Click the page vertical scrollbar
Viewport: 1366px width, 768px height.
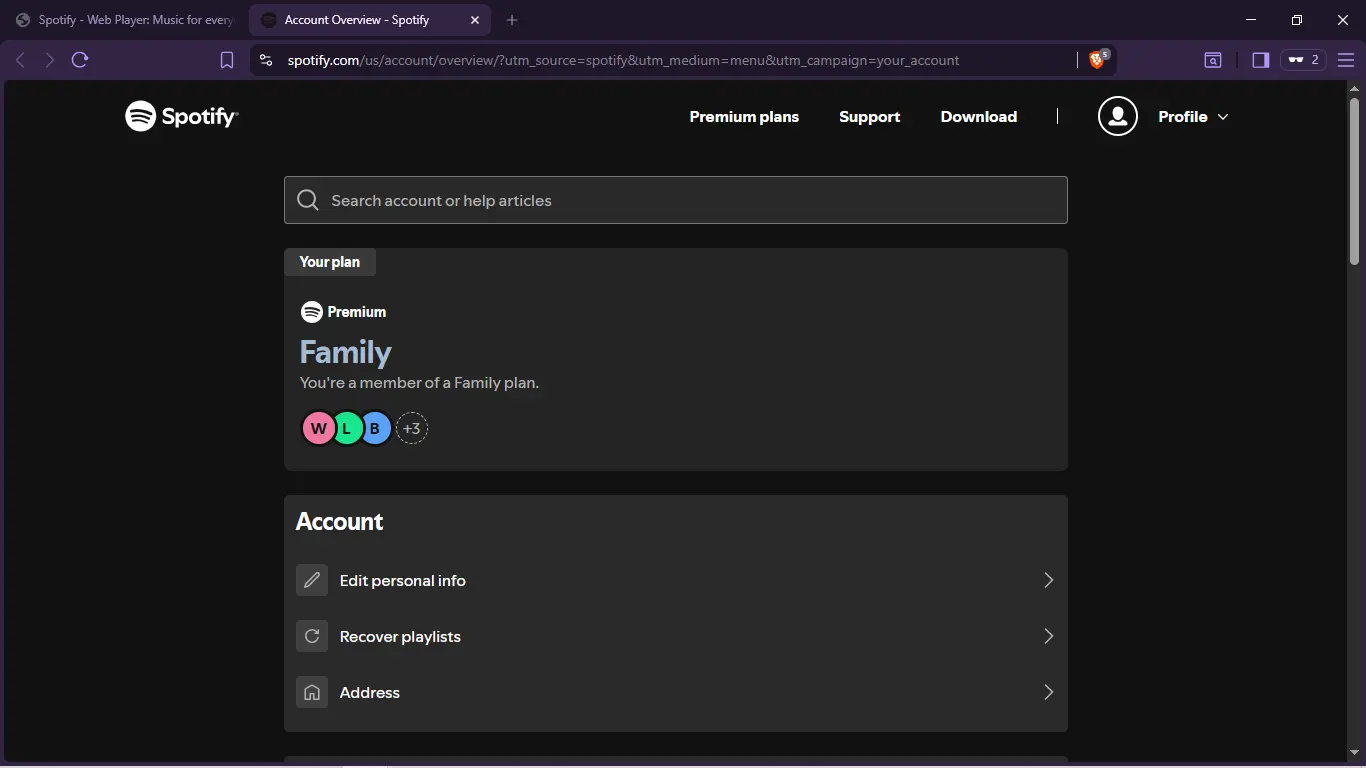point(1355,180)
